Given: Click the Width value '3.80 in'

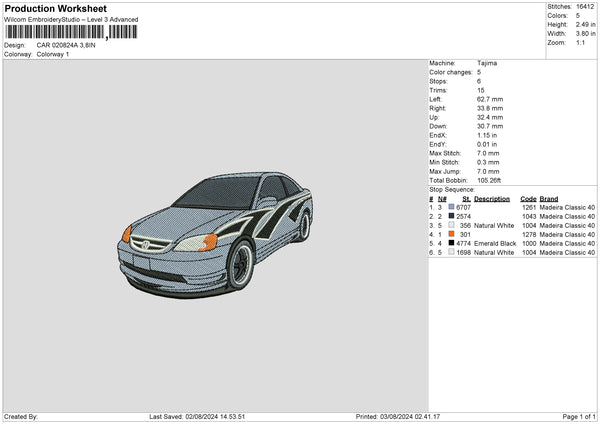Looking at the screenshot, I should coord(585,34).
